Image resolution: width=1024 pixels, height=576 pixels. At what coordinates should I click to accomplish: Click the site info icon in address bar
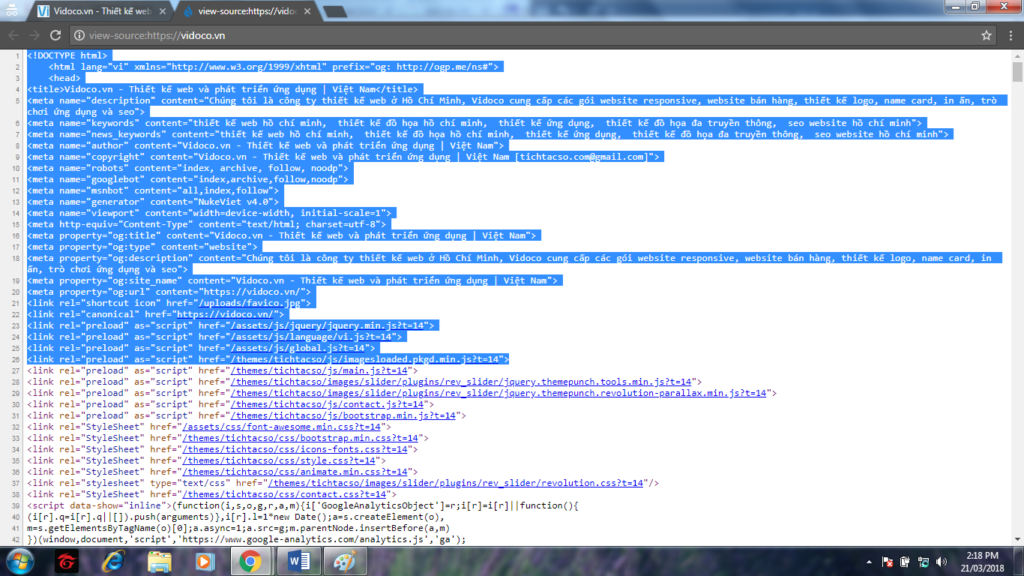pyautogui.click(x=79, y=35)
